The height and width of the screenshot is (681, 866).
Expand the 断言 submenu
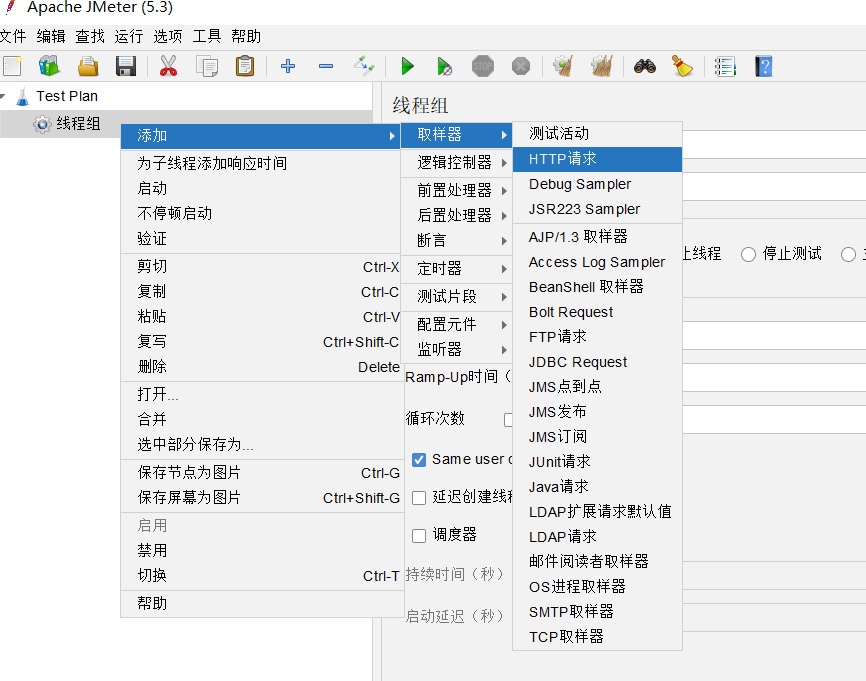457,241
